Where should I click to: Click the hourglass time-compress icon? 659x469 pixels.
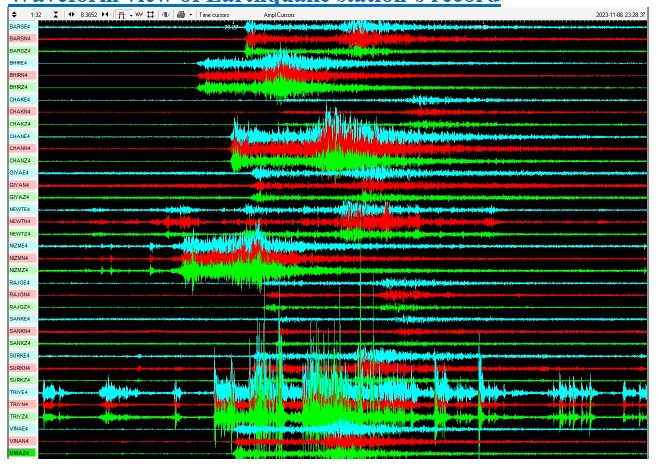pyautogui.click(x=56, y=15)
